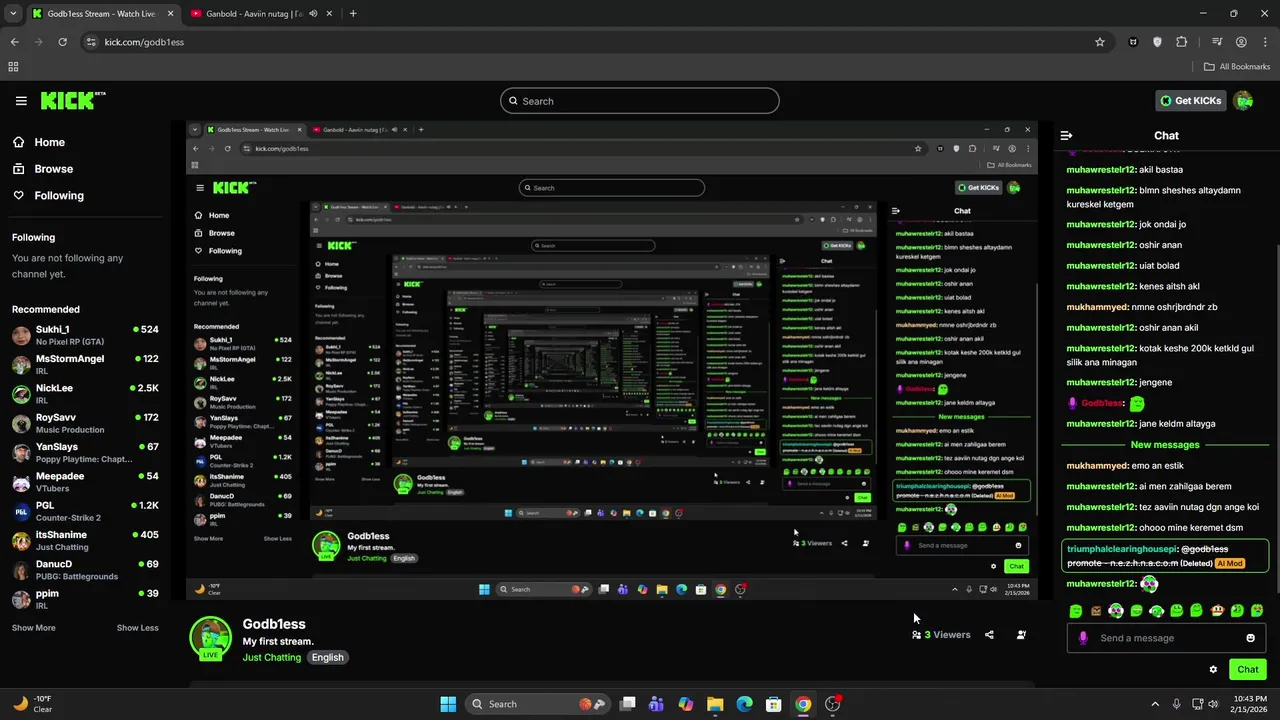Open chat settings gear icon
This screenshot has height=720, width=1280.
coord(1213,669)
